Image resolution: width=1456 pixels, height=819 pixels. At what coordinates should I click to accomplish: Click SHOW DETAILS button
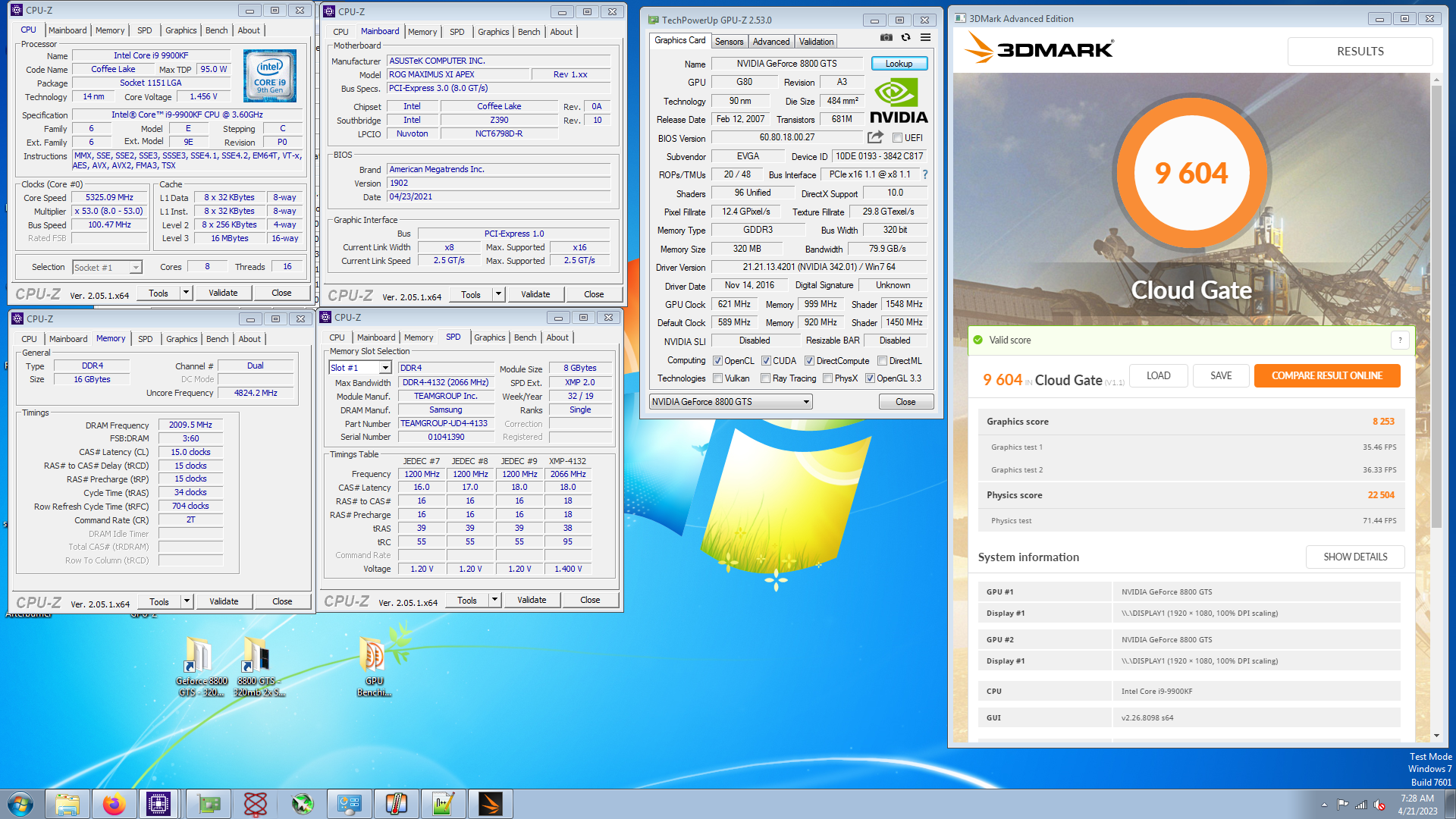(1355, 557)
